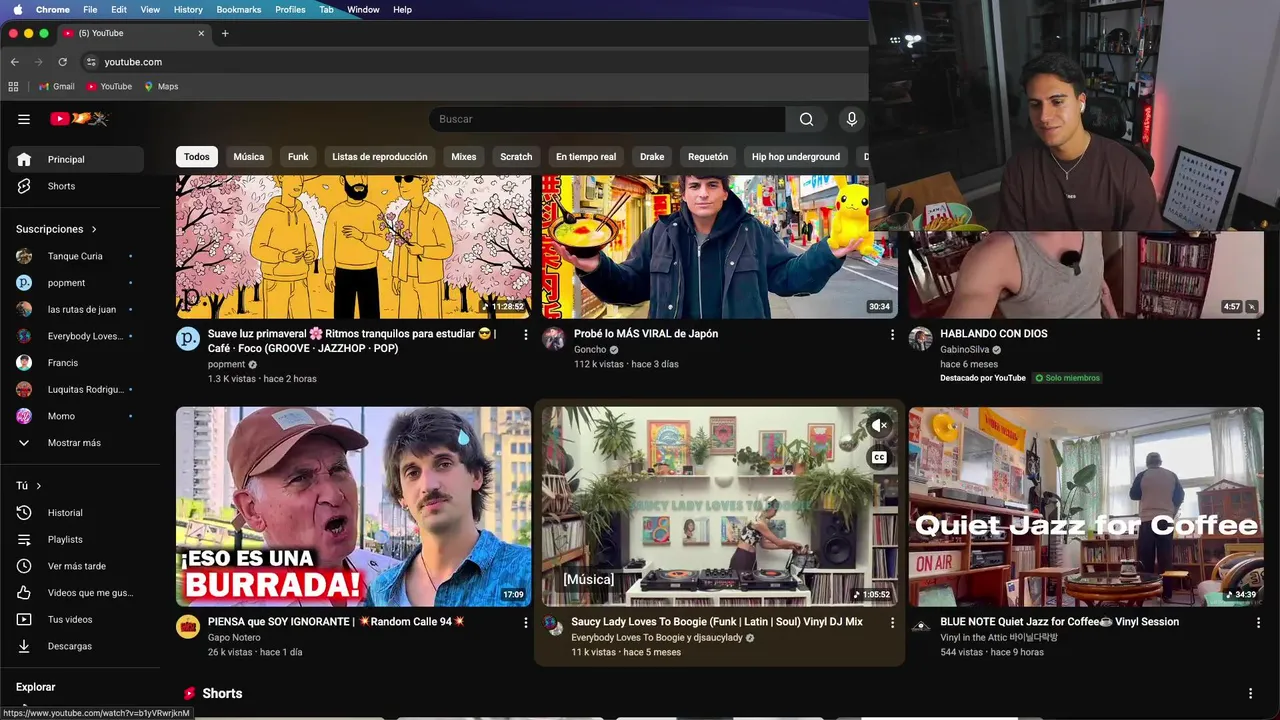Expand the Tú section header

coord(29,486)
